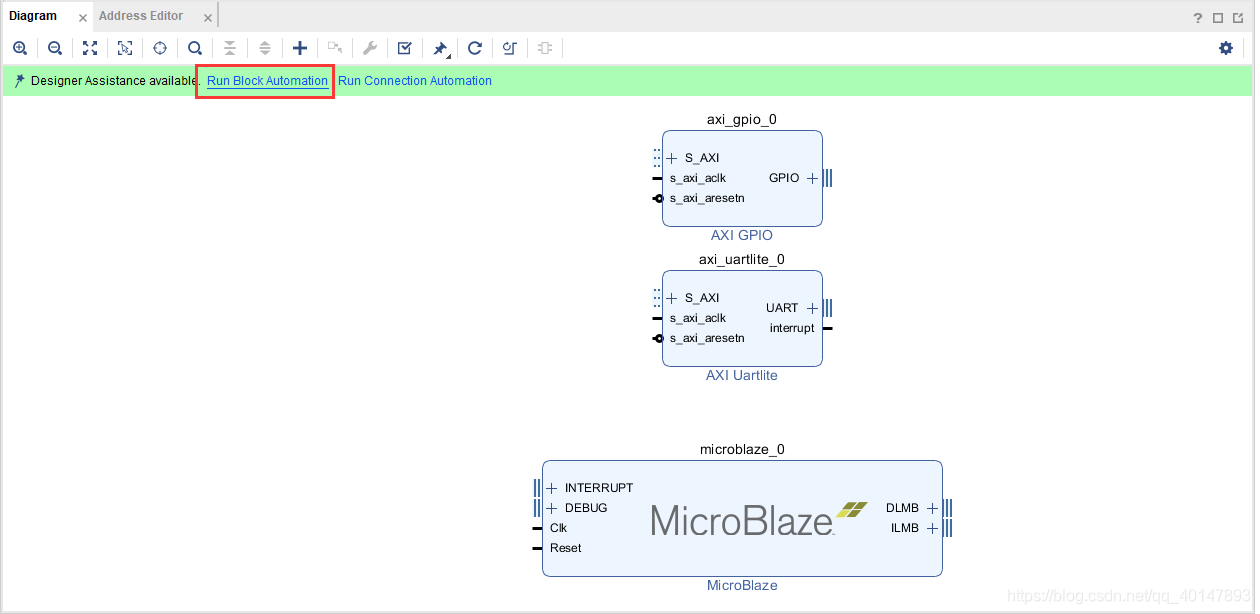Toggle the pin preferences icon in the toolbar
The image size is (1260, 614).
click(439, 47)
